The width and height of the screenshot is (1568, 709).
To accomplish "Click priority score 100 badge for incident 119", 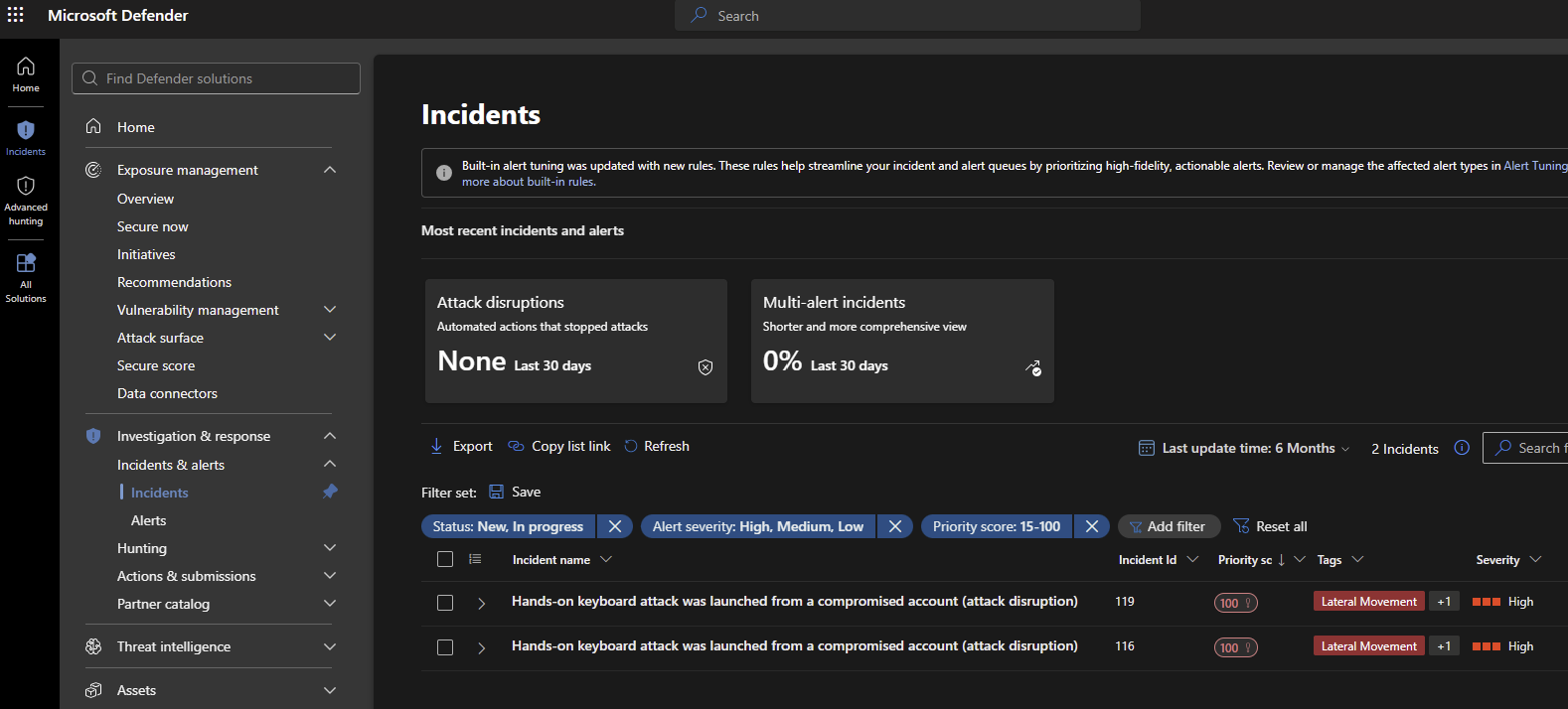I will point(1236,603).
